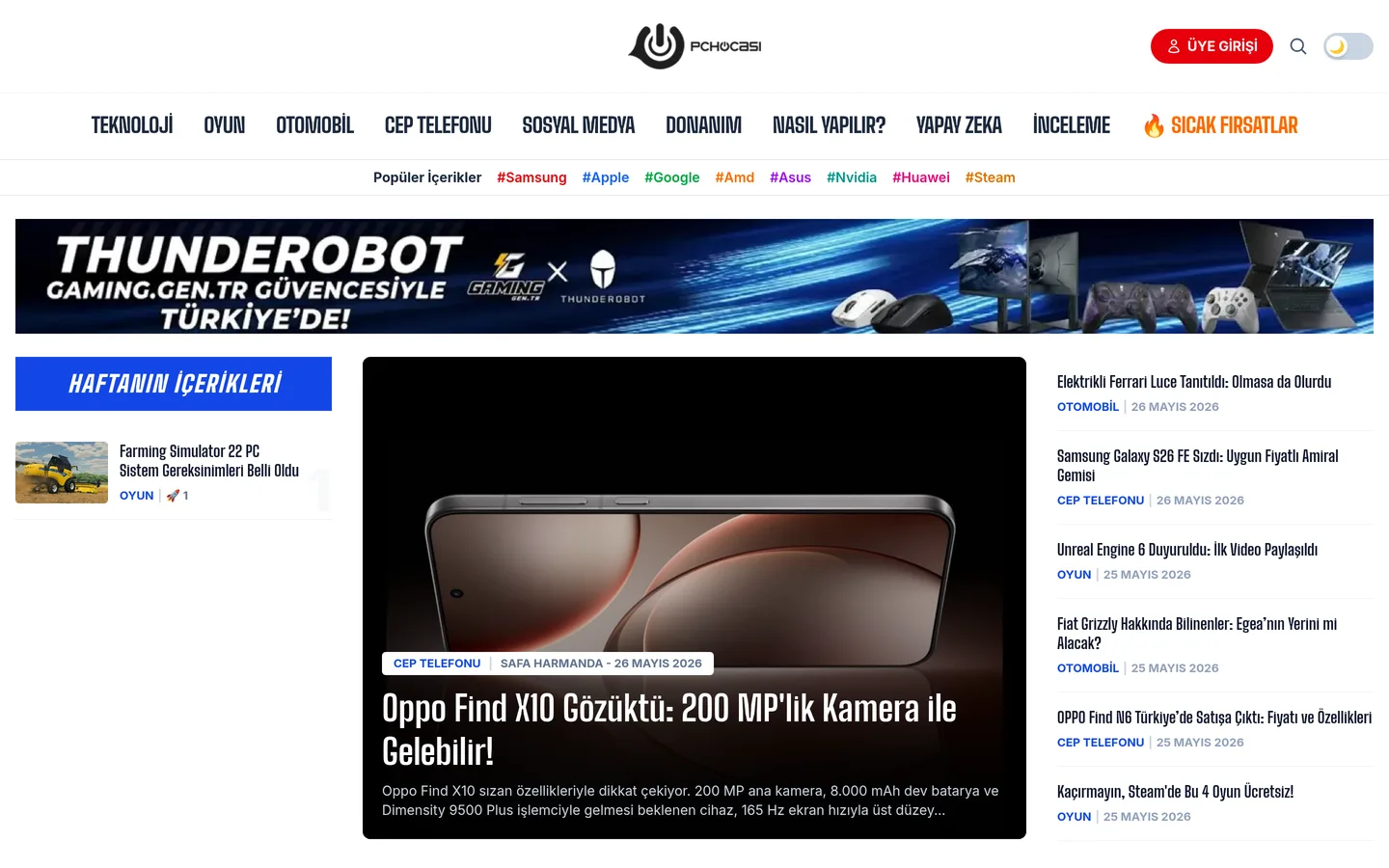Open Fiat Grizzly Hakkında Bilinenler article
Viewport: 1389px width, 868px height.
pos(1197,634)
